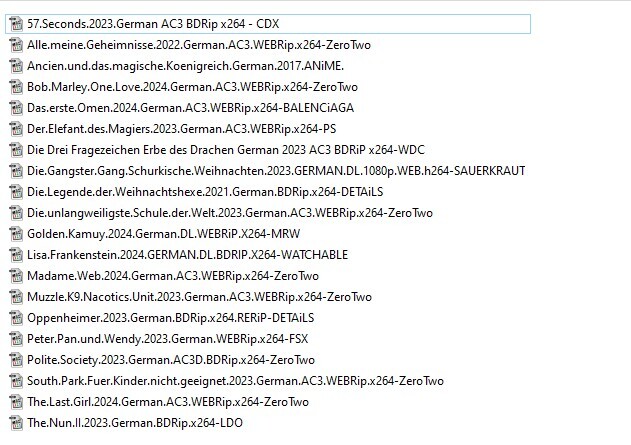Select The.Nun.II.2023.German.BDRip.x264-LDO name
Image resolution: width=631 pixels, height=445 pixels.
[135, 423]
